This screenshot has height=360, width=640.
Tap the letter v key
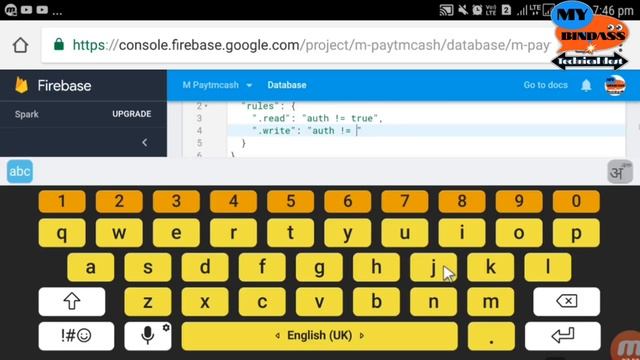point(319,302)
